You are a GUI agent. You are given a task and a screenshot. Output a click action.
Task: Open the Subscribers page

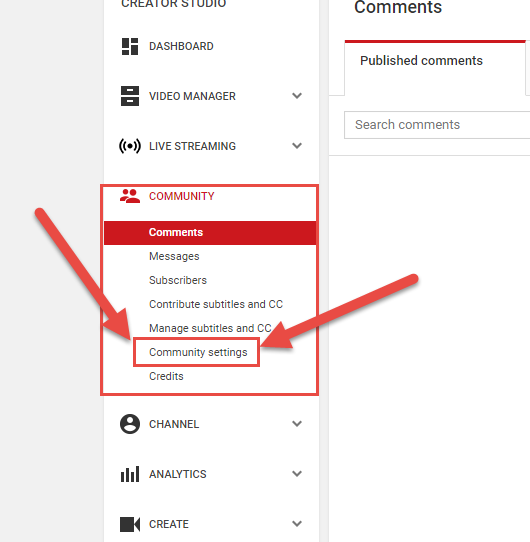click(x=178, y=280)
